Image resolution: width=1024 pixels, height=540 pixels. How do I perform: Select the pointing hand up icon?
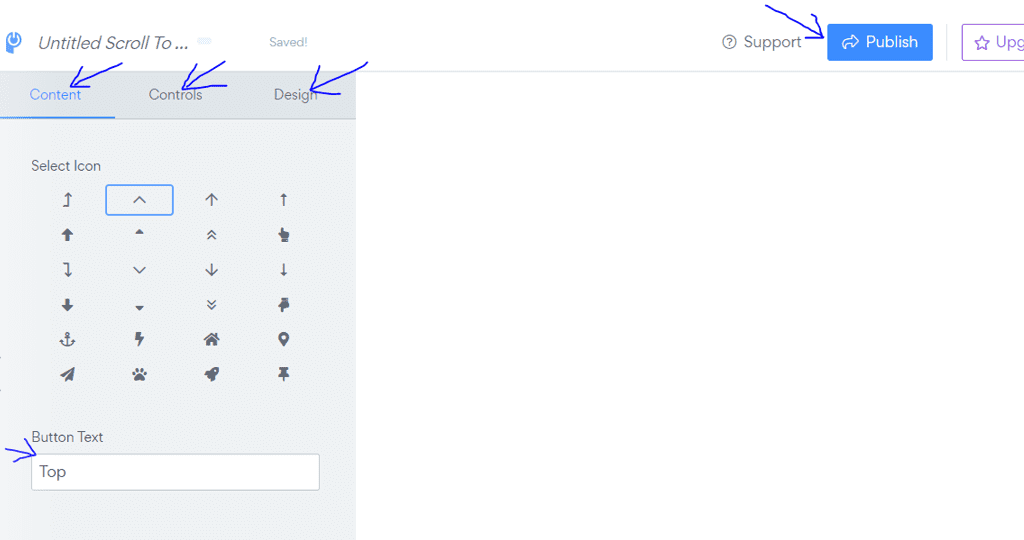283,235
